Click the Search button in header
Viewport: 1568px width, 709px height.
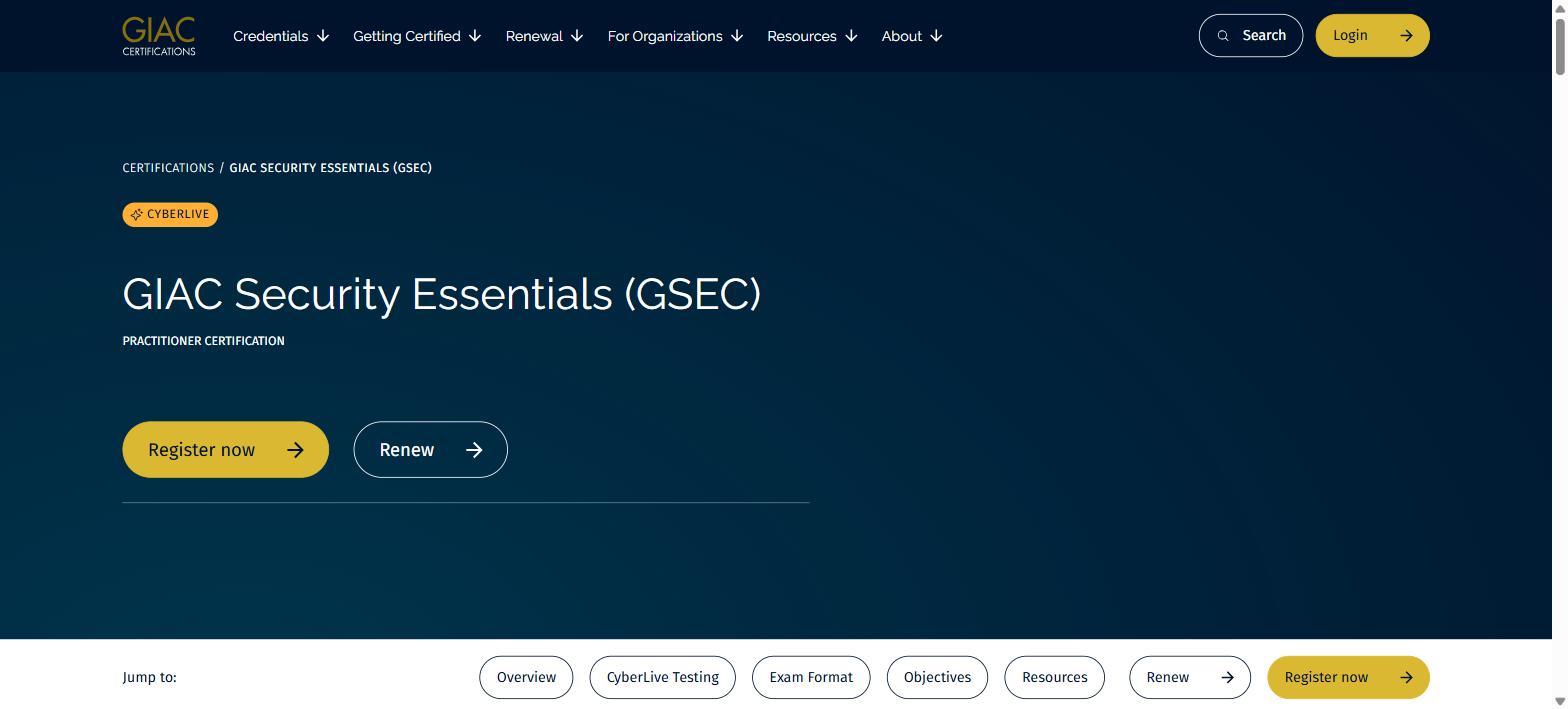tap(1251, 35)
